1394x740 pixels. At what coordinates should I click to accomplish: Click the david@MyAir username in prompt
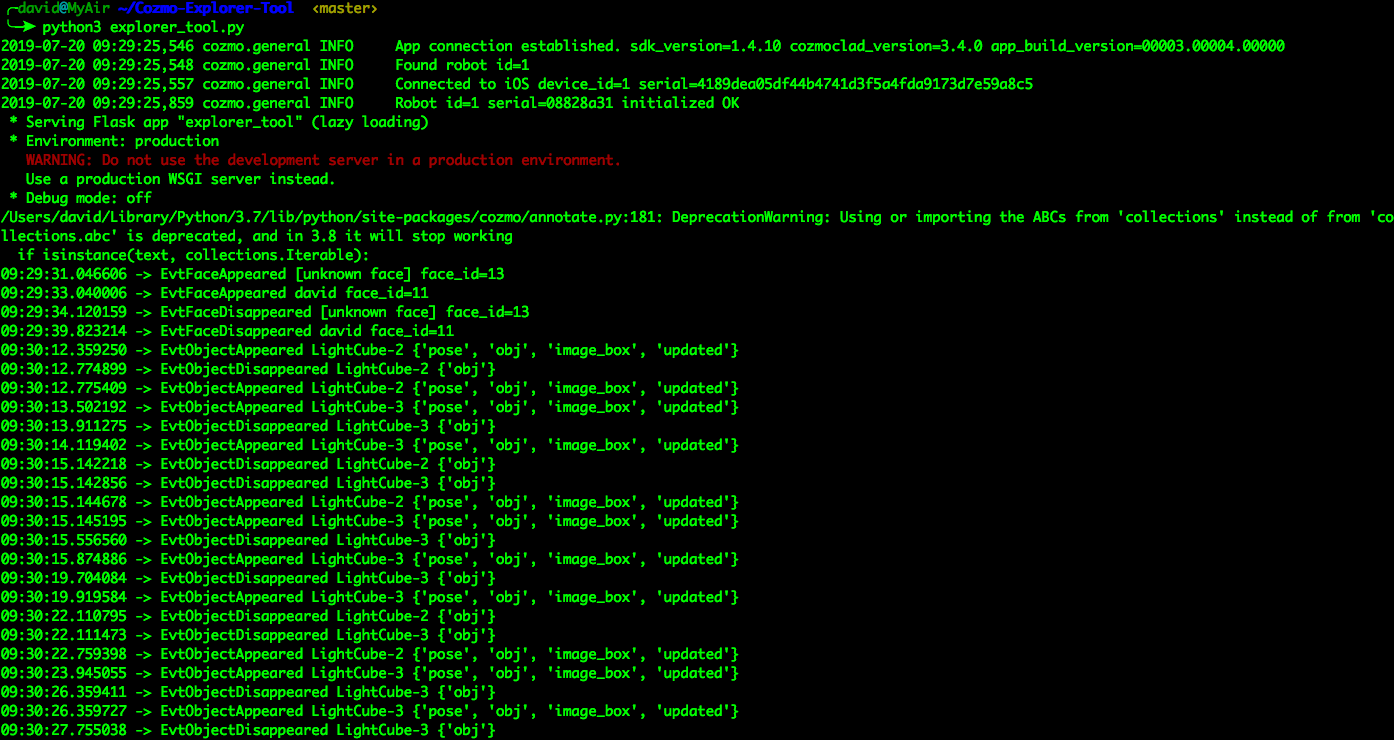pyautogui.click(x=63, y=8)
